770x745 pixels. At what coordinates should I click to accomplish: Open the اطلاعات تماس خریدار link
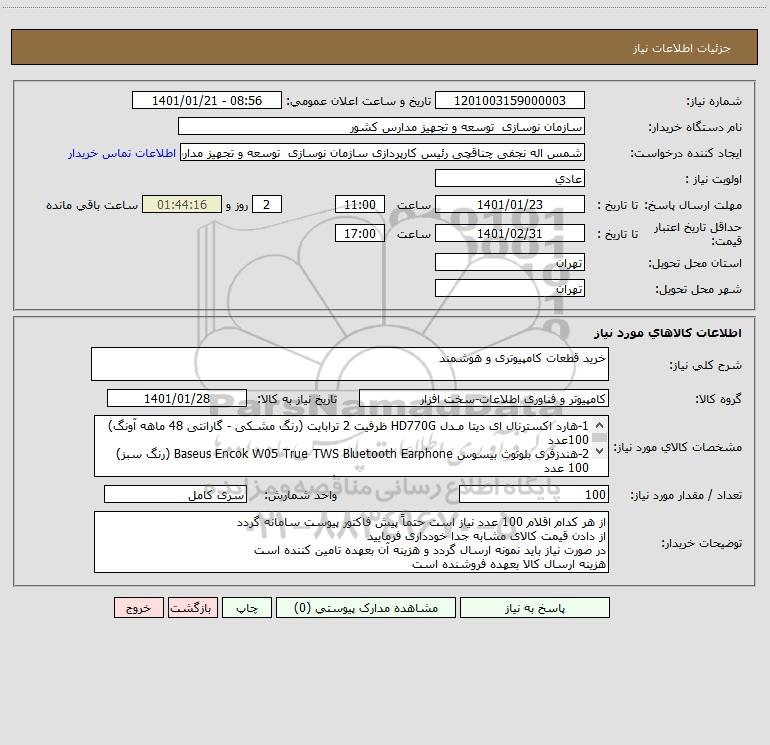click(x=122, y=153)
